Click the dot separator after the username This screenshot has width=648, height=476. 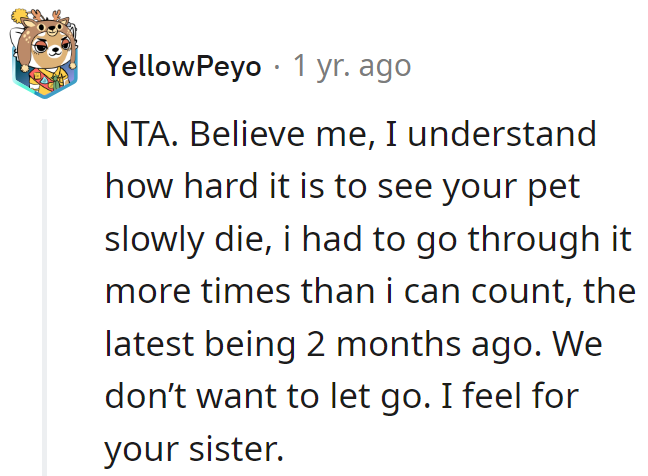click(277, 67)
